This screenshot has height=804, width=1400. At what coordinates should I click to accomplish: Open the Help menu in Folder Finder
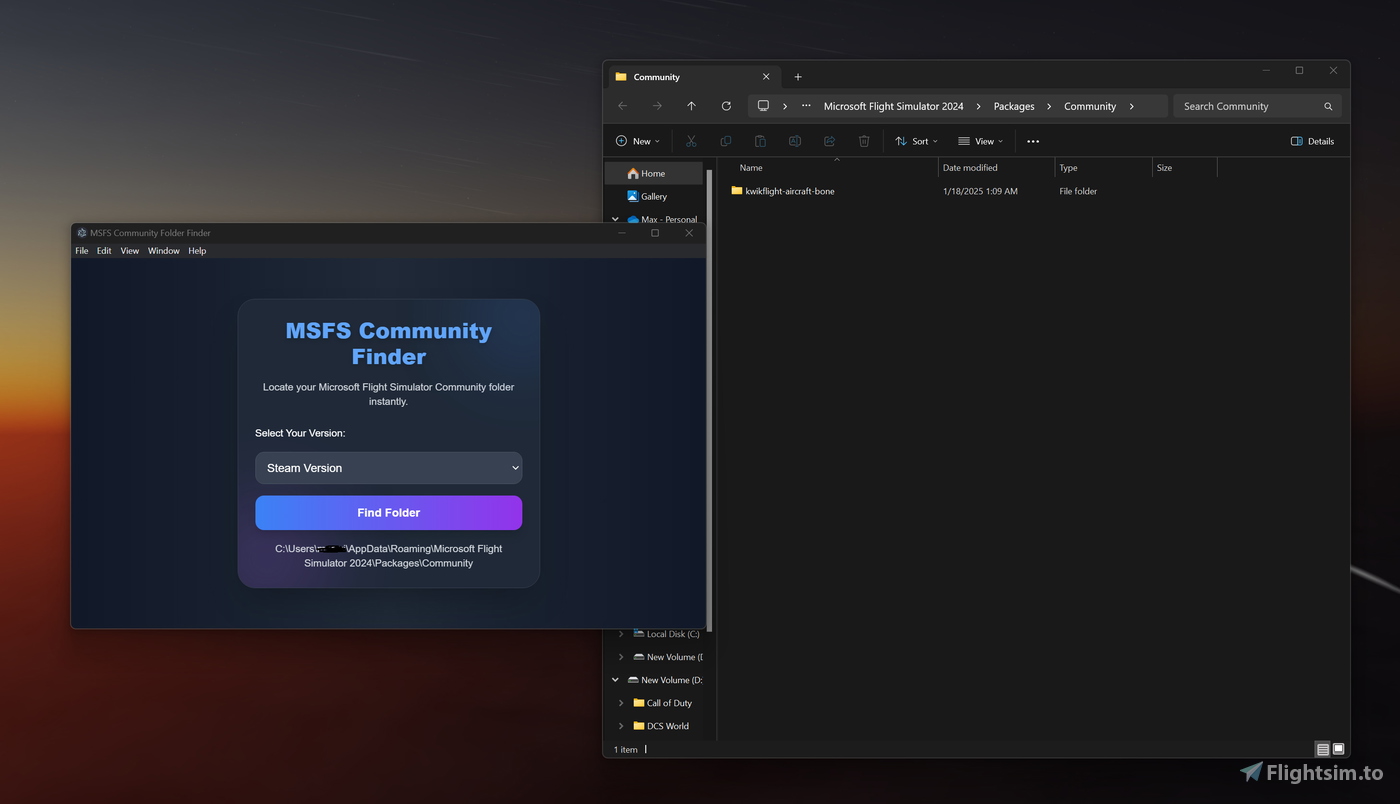(196, 250)
